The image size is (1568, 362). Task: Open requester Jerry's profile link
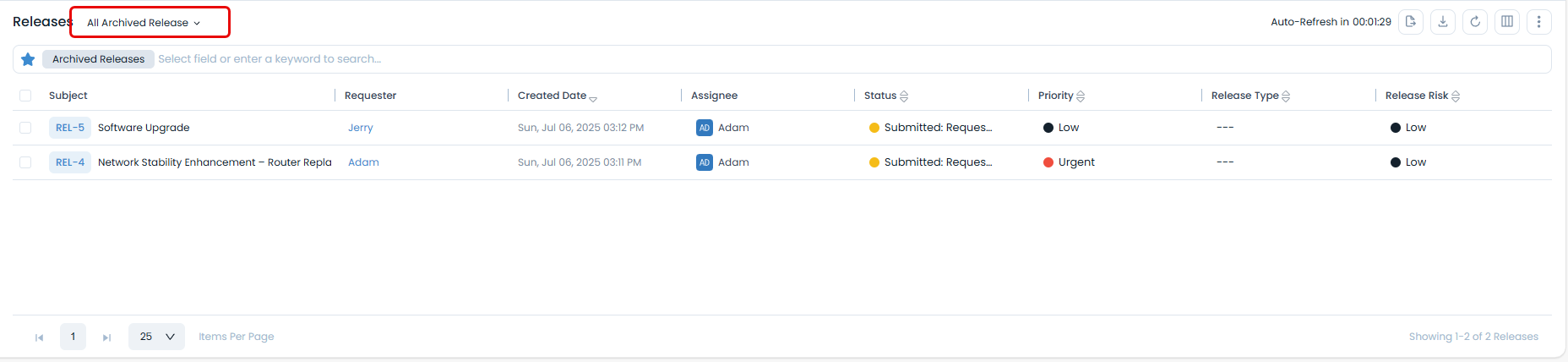[x=361, y=128]
